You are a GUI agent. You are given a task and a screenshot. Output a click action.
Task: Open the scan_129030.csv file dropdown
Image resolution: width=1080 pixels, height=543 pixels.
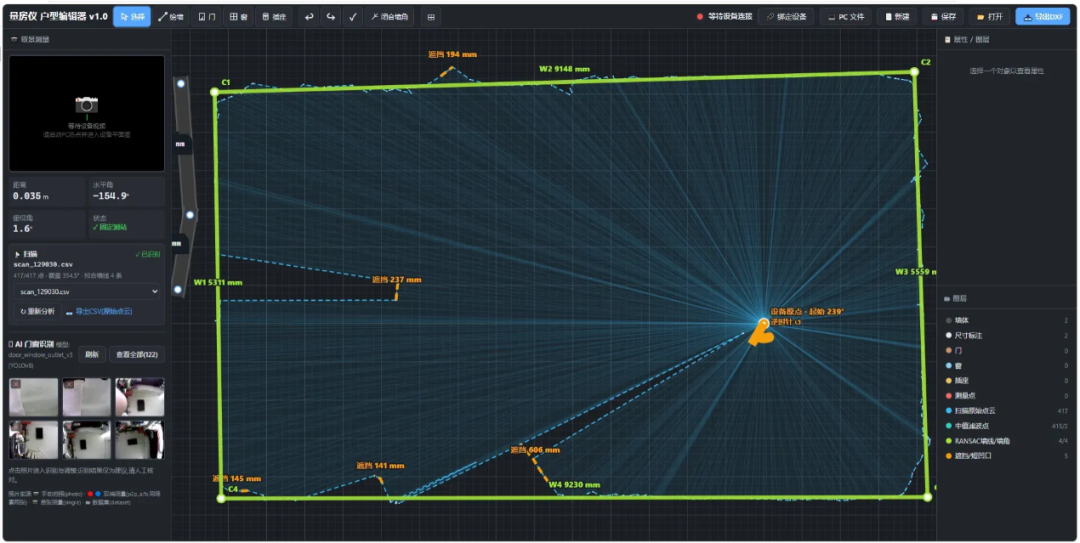(x=87, y=291)
